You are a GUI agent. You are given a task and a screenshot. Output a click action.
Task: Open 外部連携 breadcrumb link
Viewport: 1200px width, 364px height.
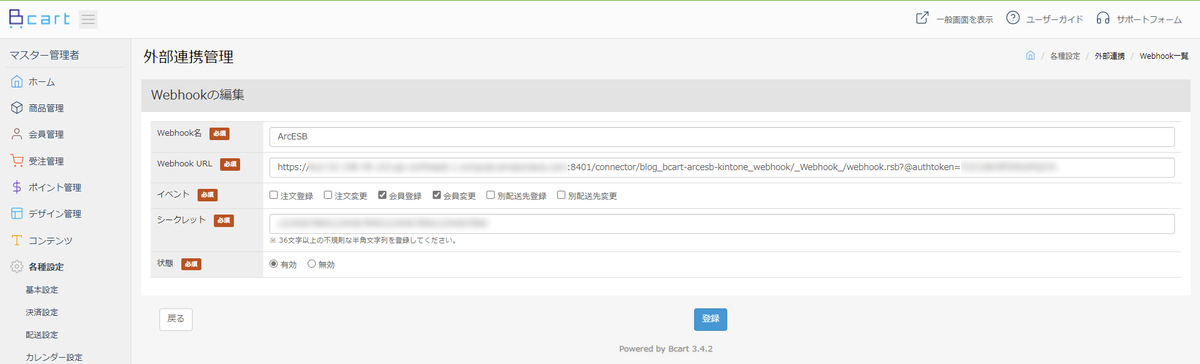[1110, 56]
